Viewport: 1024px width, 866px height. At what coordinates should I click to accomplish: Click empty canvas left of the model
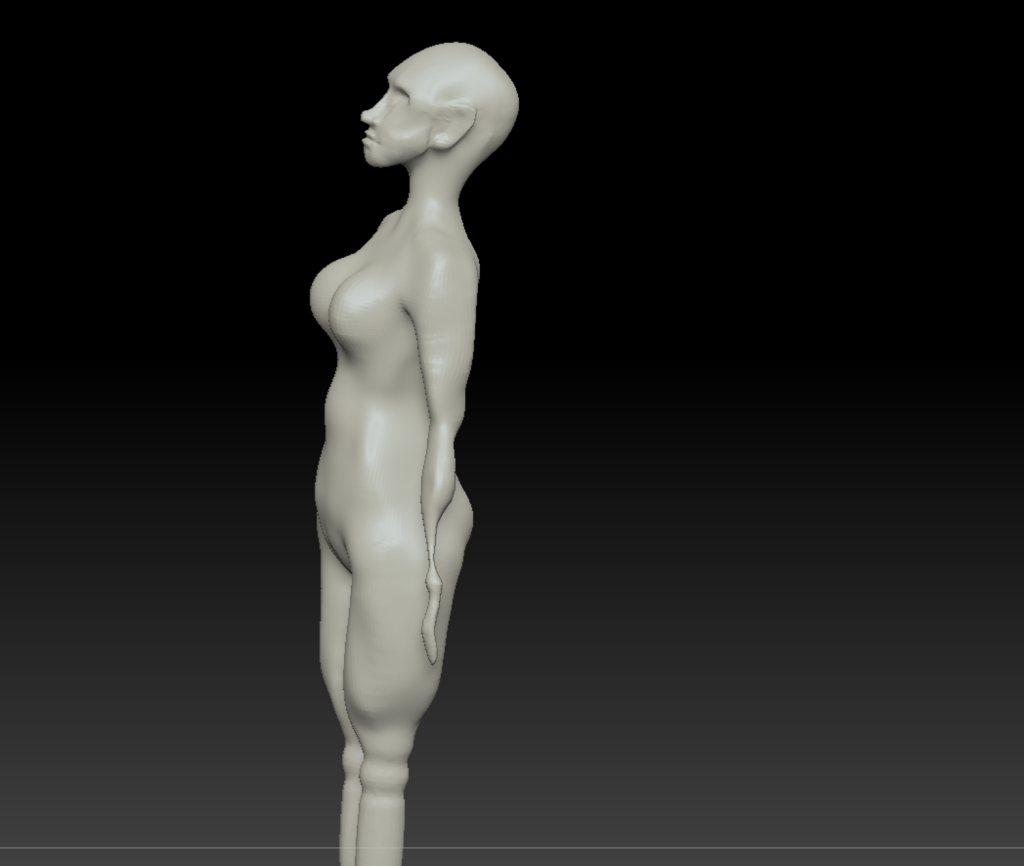click(150, 400)
